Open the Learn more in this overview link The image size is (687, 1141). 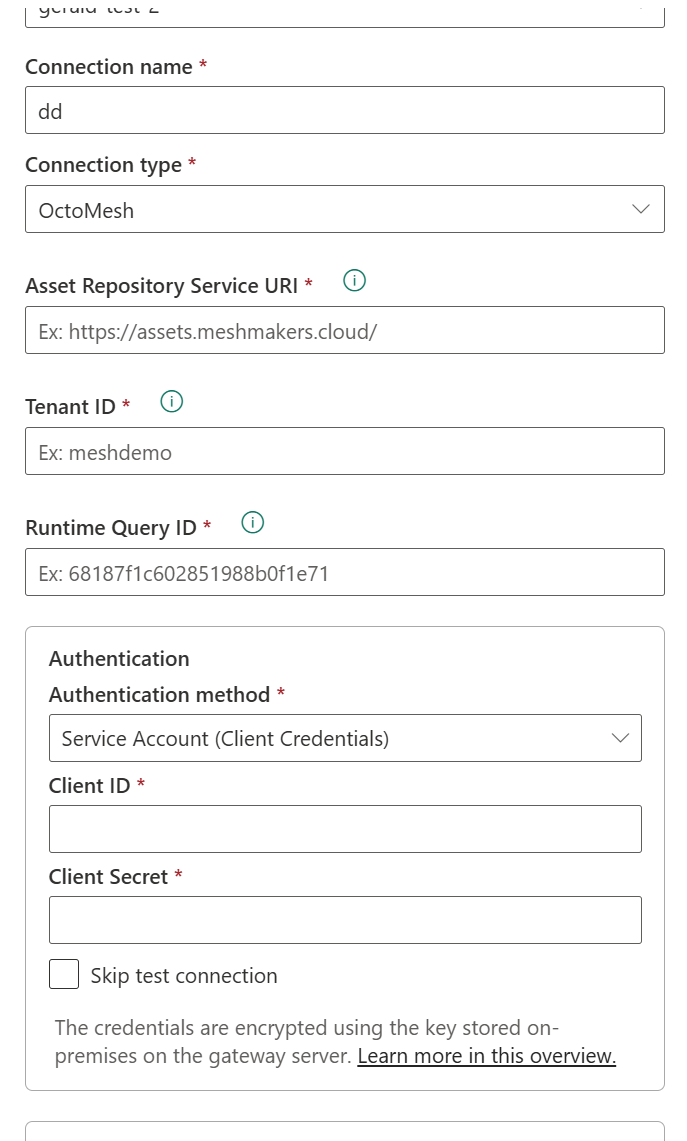[486, 1056]
